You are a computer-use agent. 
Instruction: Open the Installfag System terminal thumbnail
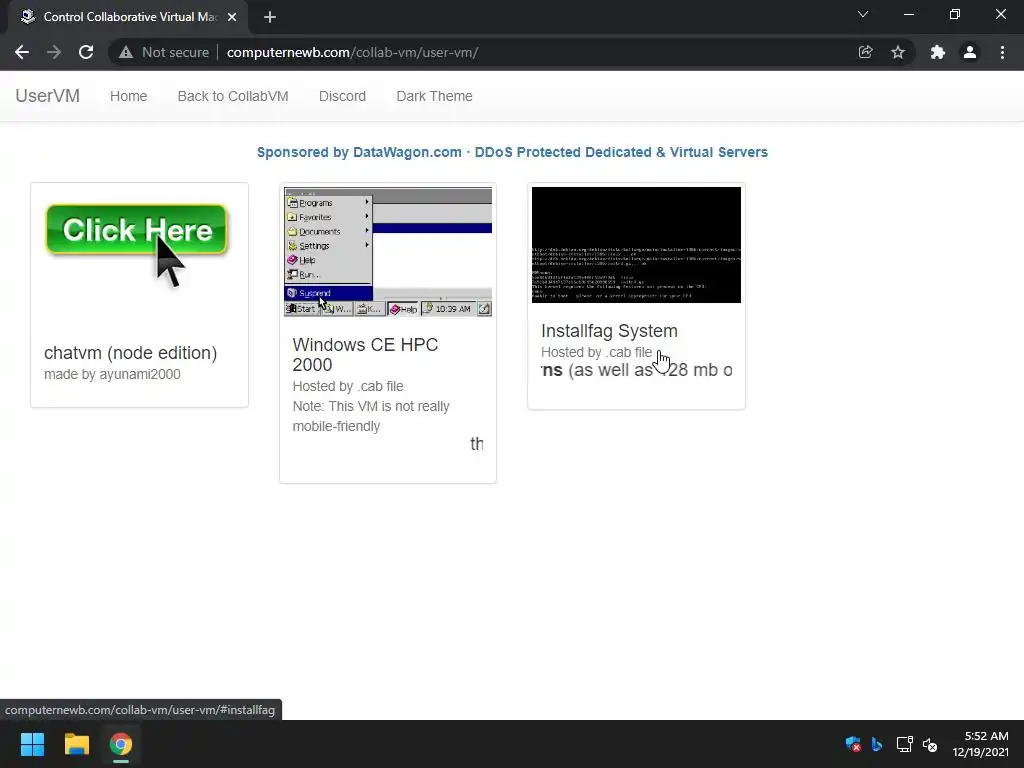pyautogui.click(x=636, y=245)
